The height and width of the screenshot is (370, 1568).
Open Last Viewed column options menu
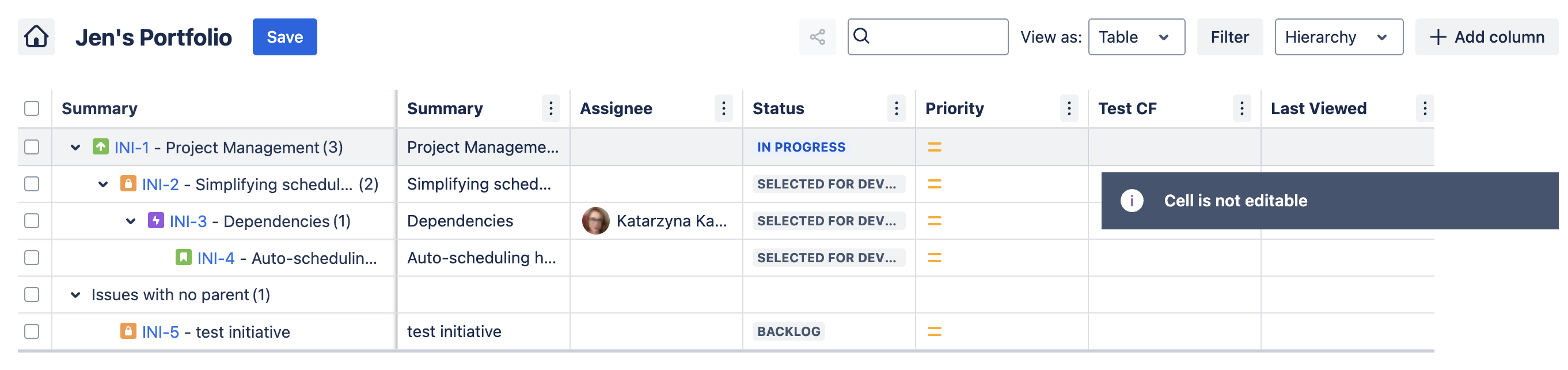pyautogui.click(x=1425, y=108)
